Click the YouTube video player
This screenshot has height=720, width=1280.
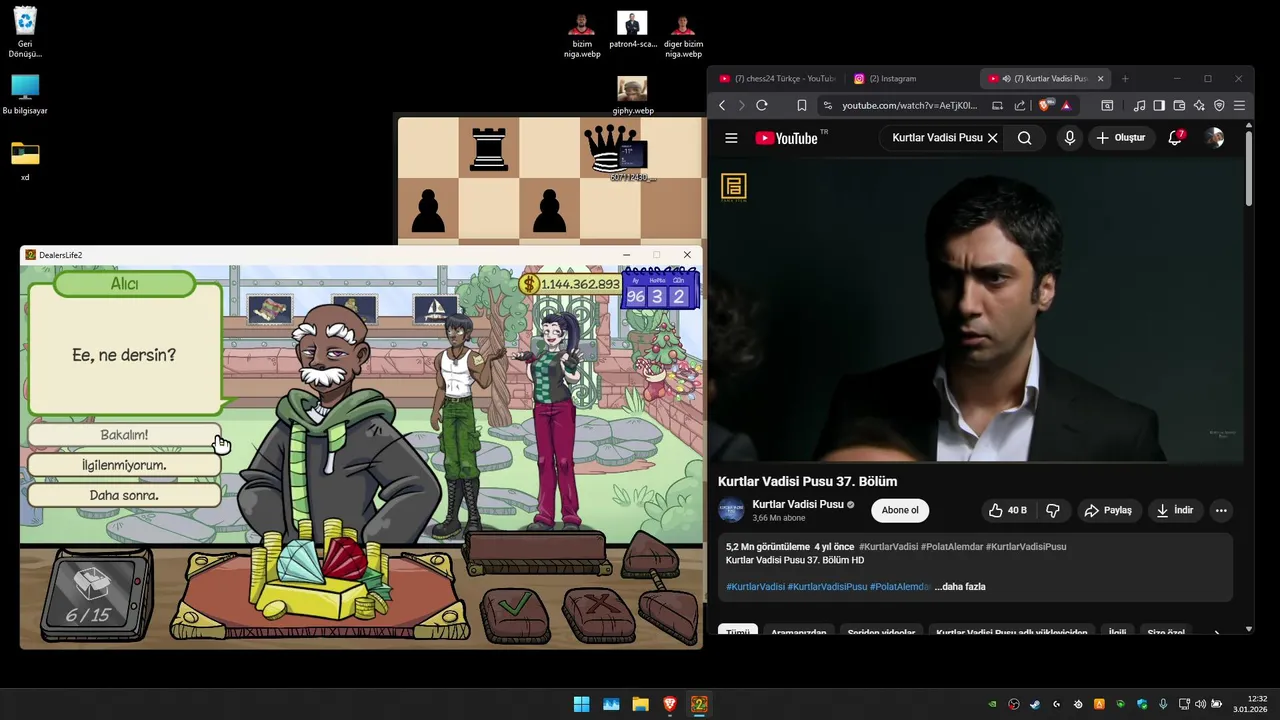(978, 310)
